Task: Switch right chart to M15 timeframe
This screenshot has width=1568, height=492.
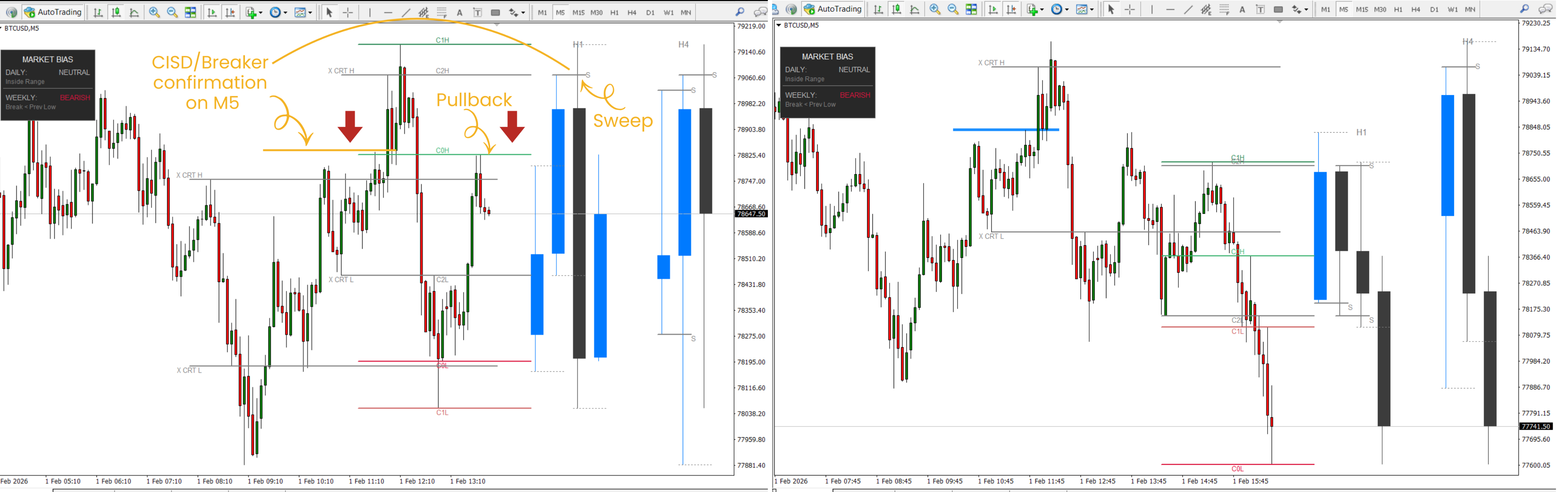Action: (x=1362, y=9)
